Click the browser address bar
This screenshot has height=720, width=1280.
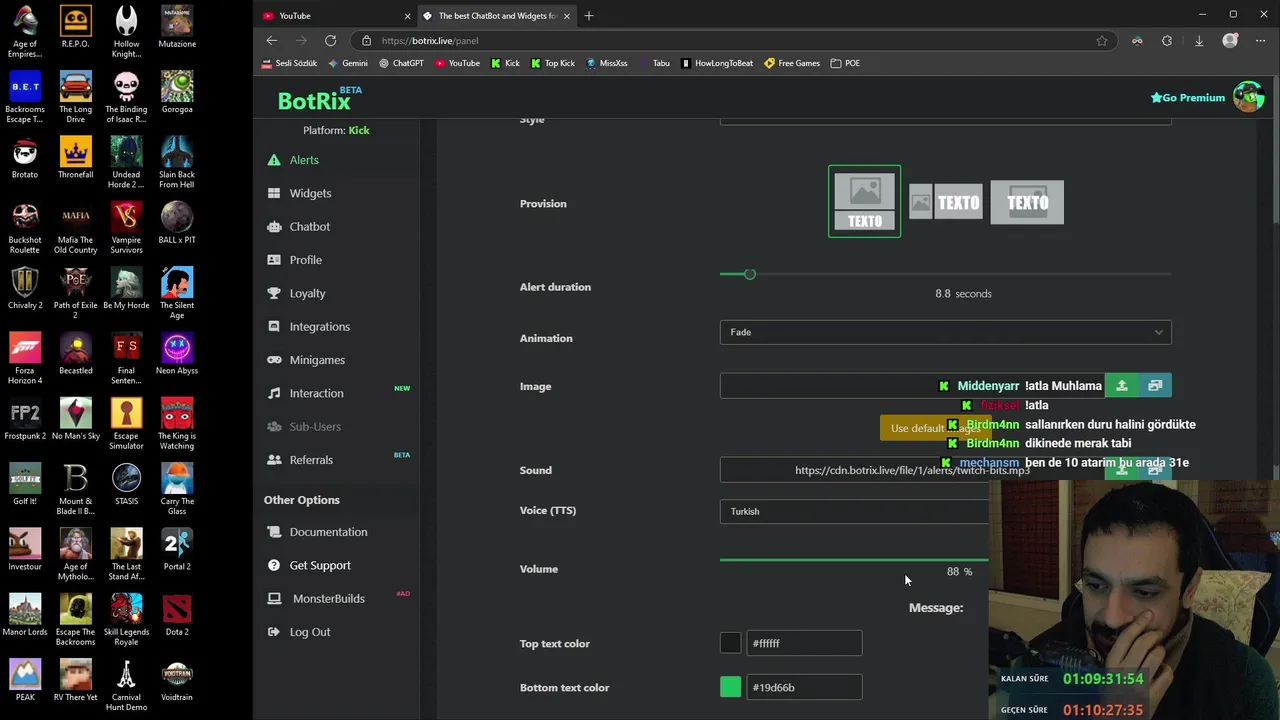pos(735,41)
